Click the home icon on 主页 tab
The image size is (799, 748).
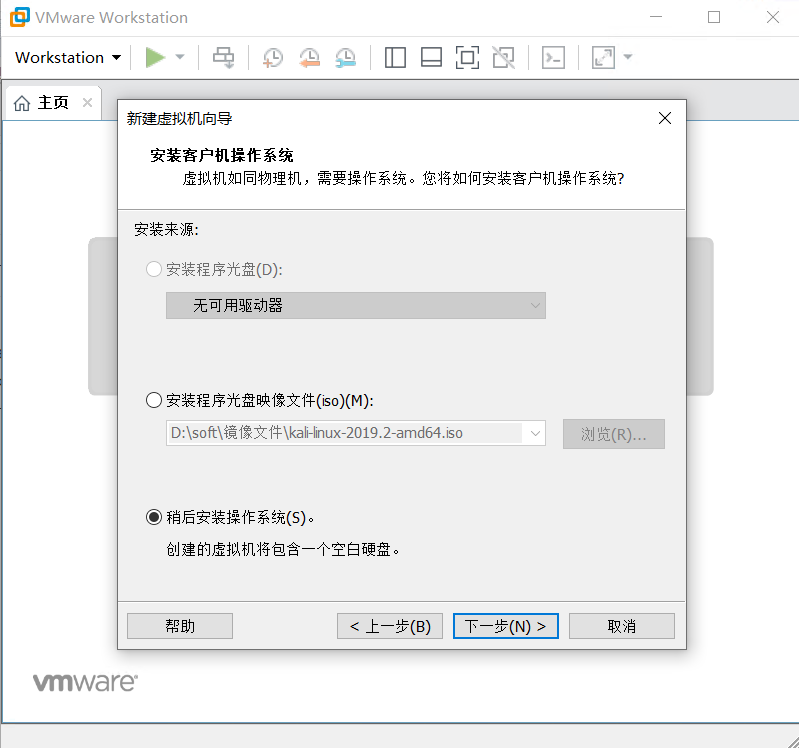point(22,103)
